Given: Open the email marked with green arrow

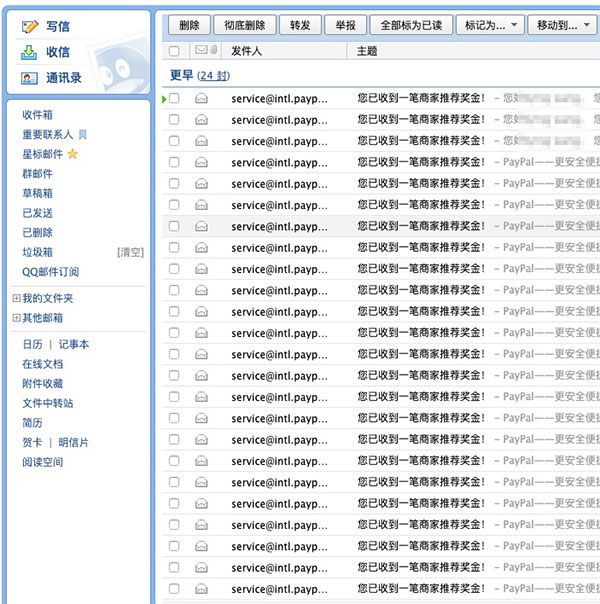Looking at the screenshot, I should (421, 98).
